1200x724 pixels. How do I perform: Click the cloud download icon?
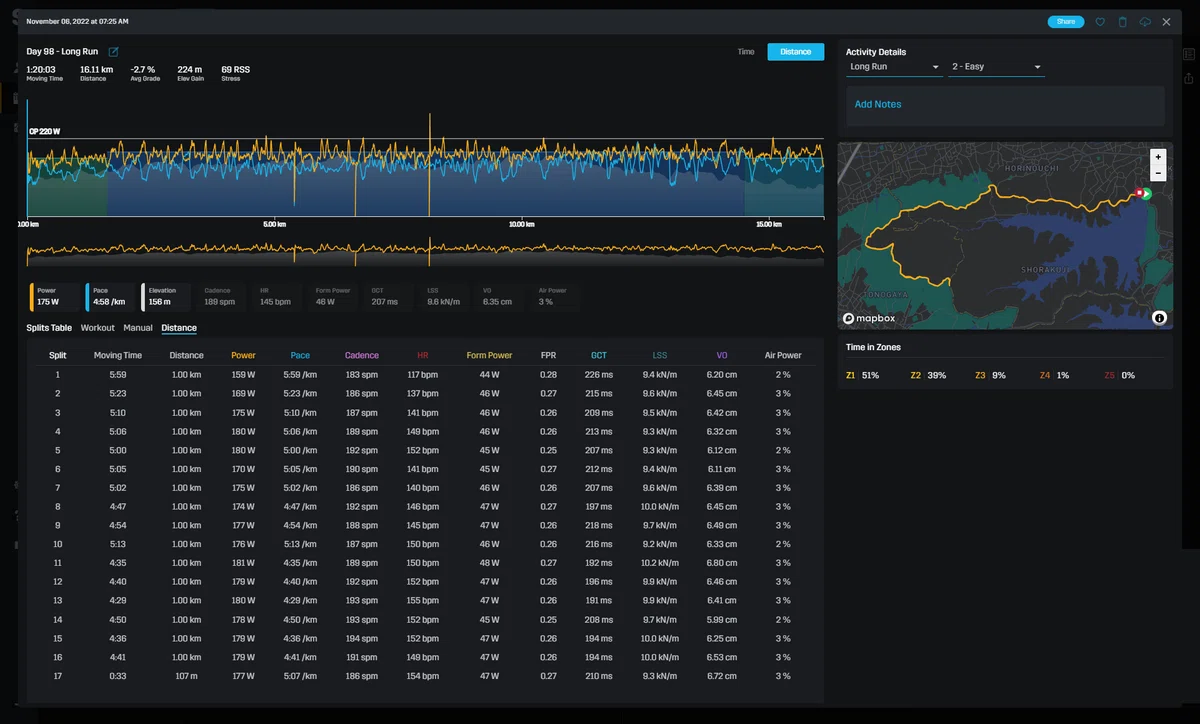click(x=1145, y=21)
